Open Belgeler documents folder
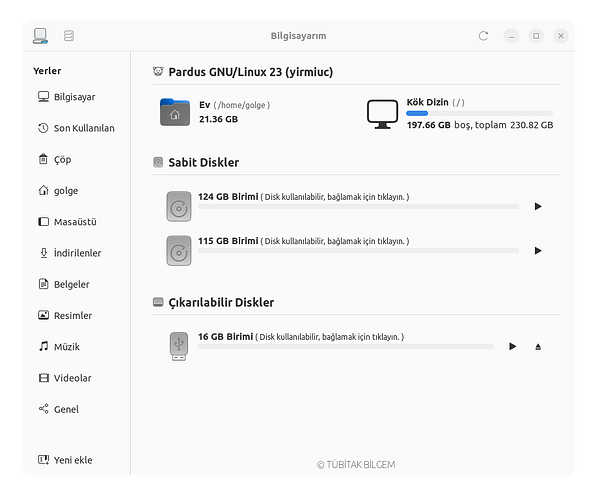This screenshot has height=500, width=598. (64, 285)
